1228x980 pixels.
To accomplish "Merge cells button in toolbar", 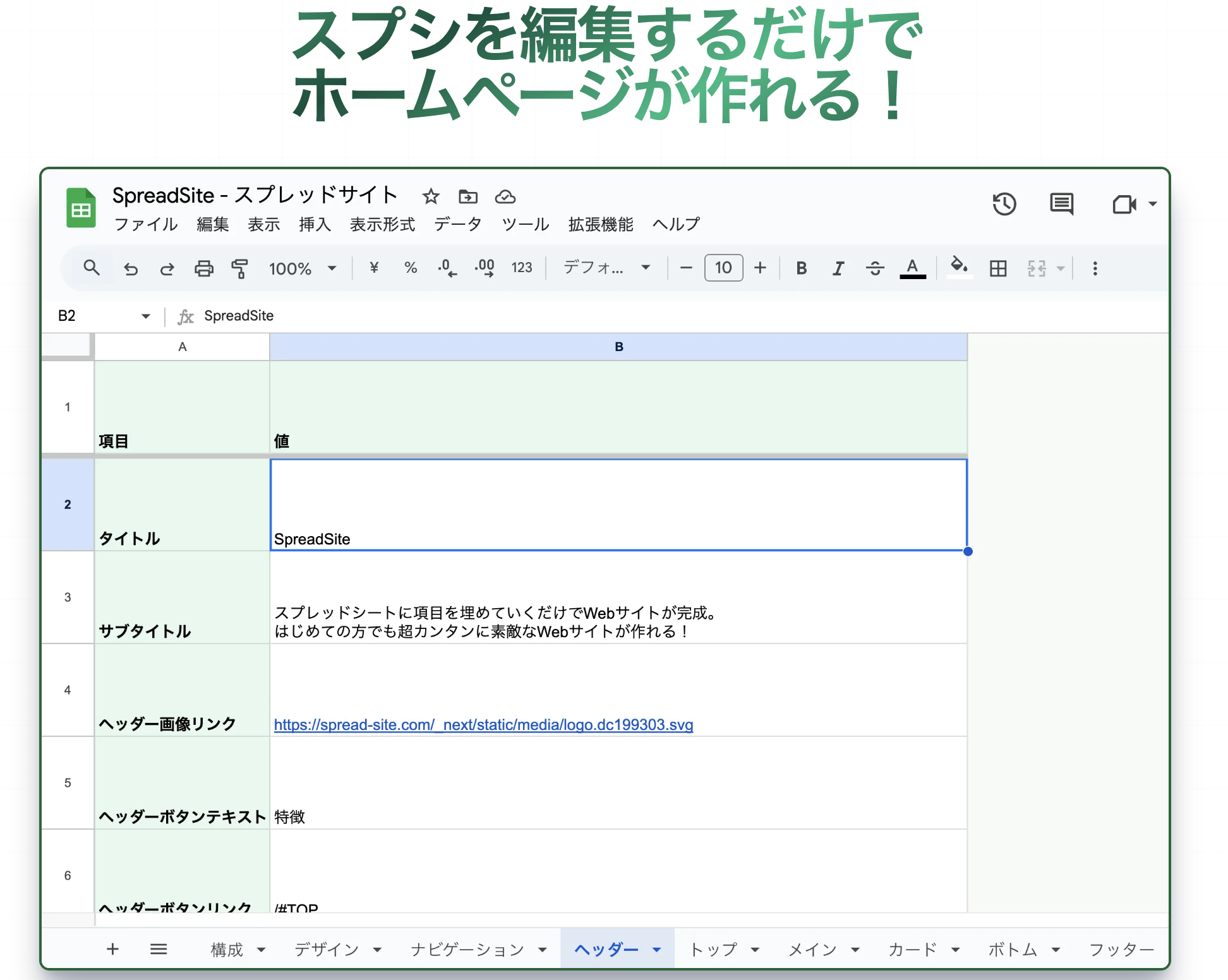I will [1037, 268].
